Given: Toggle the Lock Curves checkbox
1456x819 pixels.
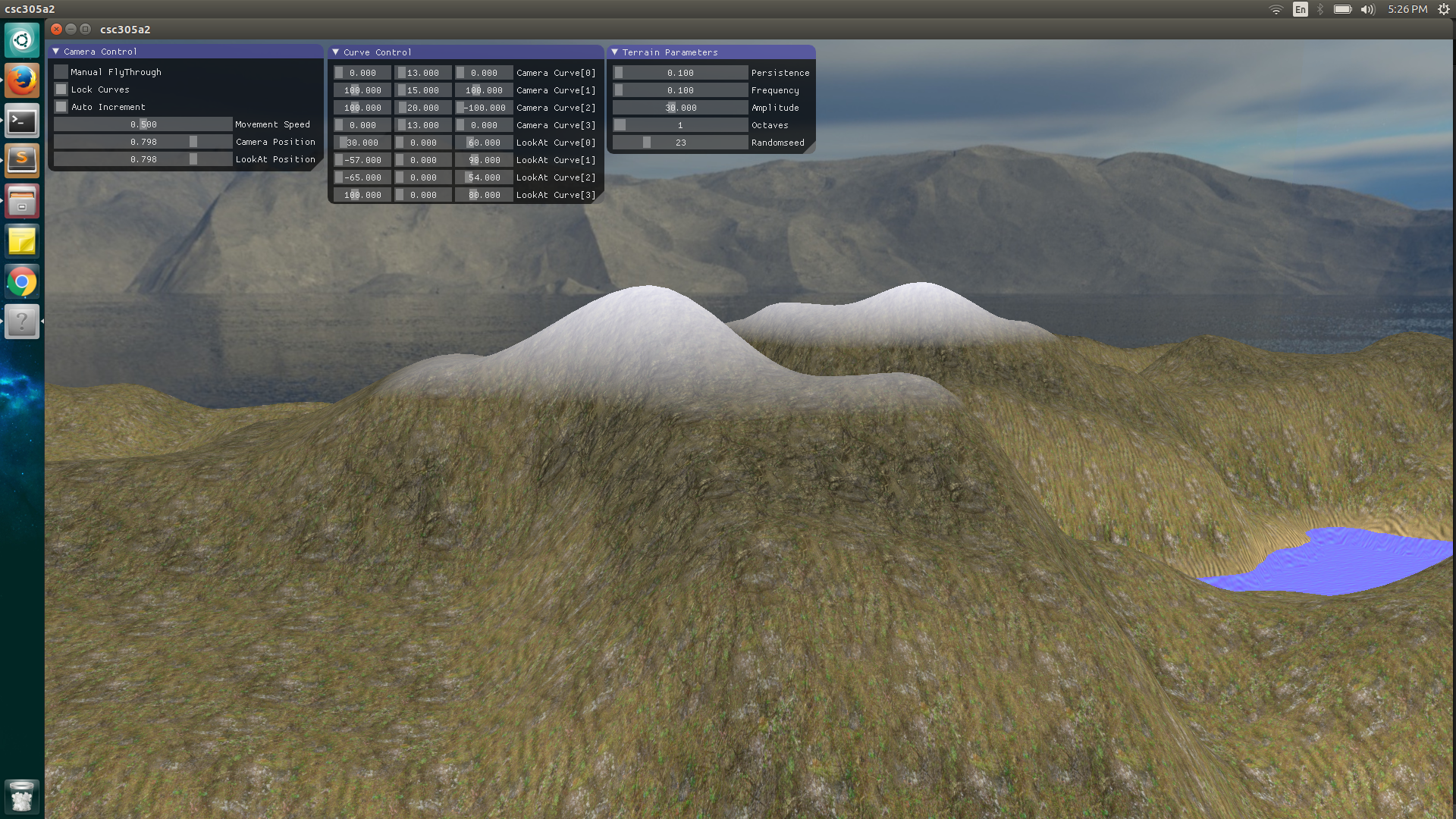Looking at the screenshot, I should click(61, 89).
